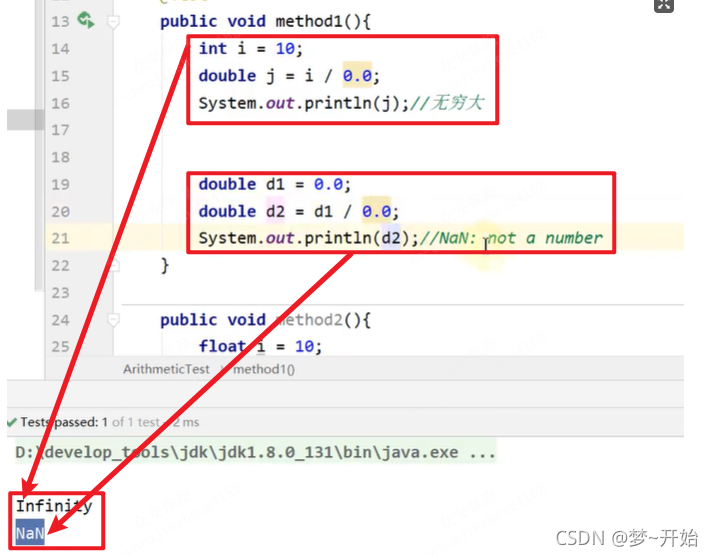The height and width of the screenshot is (556, 713).
Task: Select the ArithmeticTest breadcrumb
Action: click(x=166, y=369)
